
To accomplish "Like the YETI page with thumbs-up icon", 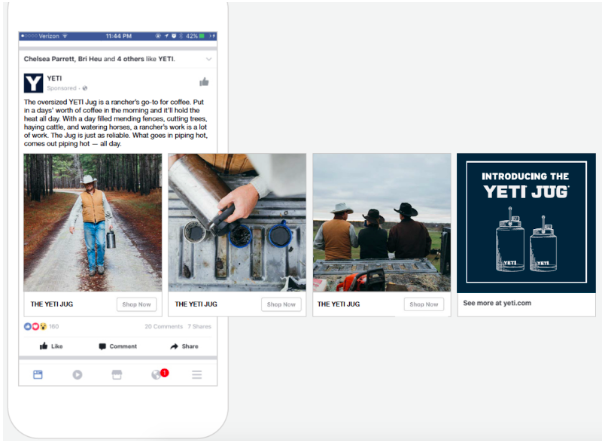I will [204, 82].
